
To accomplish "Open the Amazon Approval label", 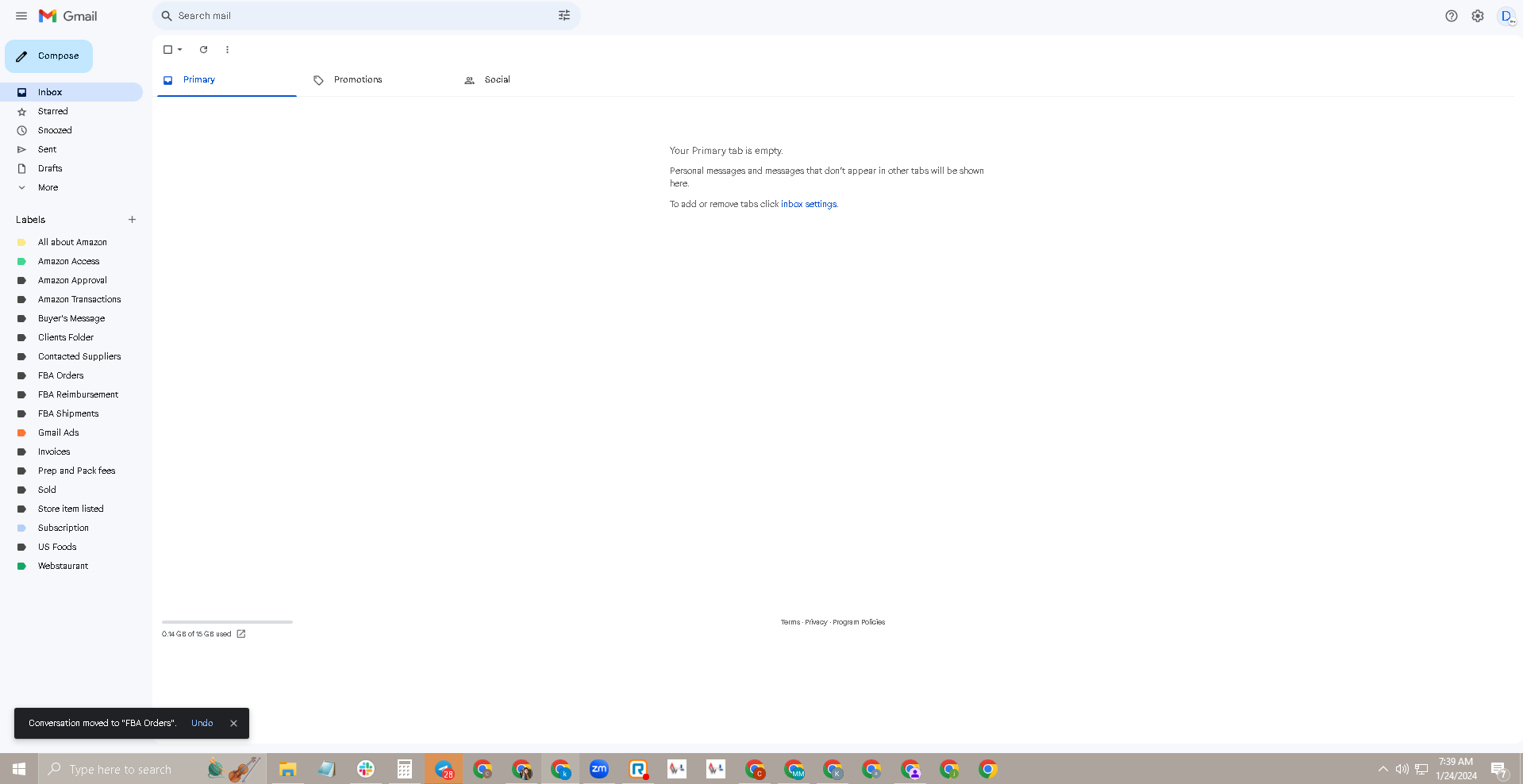I will (71, 280).
